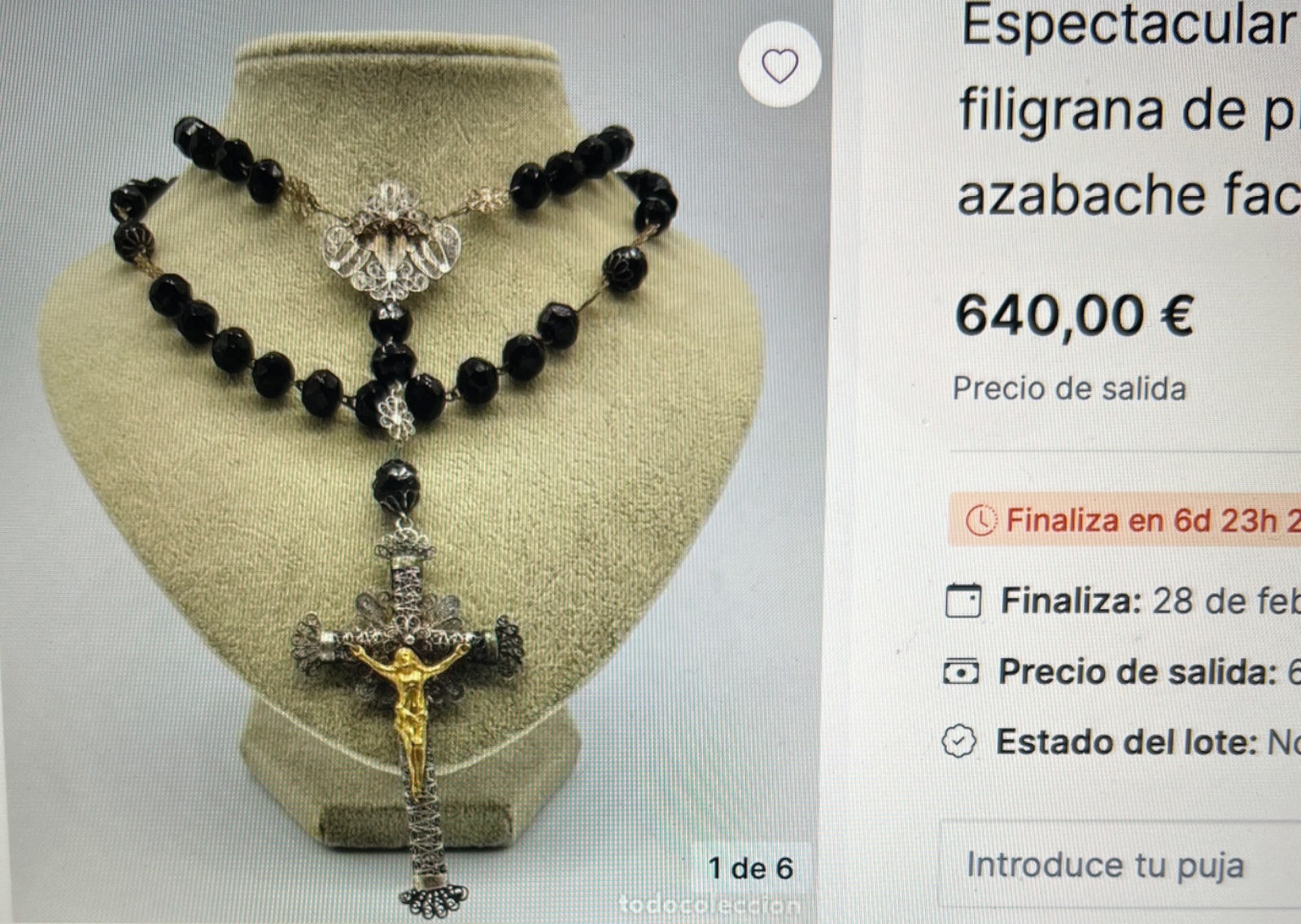Click the heart favorite icon

pos(779,66)
